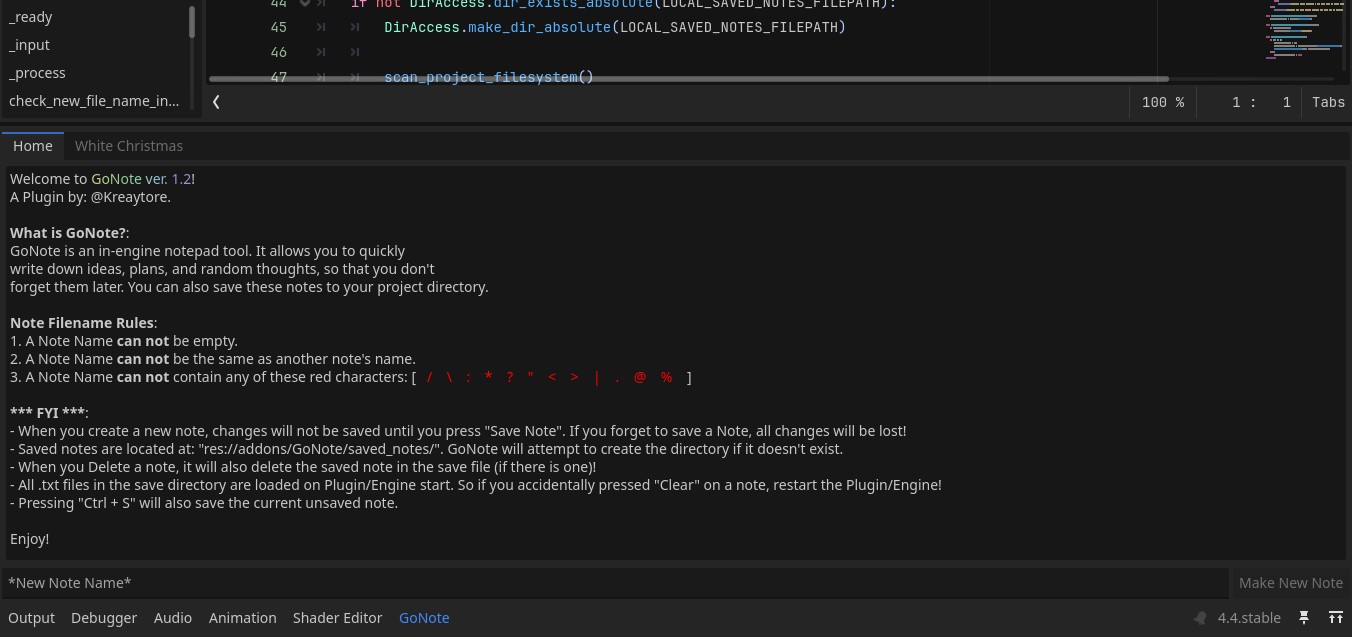Switch to the Home note tab
Image resolution: width=1352 pixels, height=637 pixels.
tap(33, 146)
